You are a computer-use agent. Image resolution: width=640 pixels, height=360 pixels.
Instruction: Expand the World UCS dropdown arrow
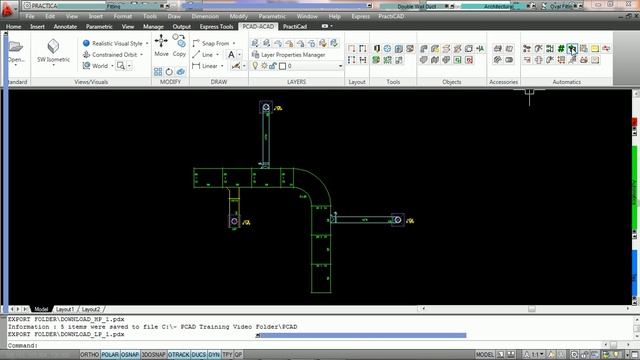point(112,66)
